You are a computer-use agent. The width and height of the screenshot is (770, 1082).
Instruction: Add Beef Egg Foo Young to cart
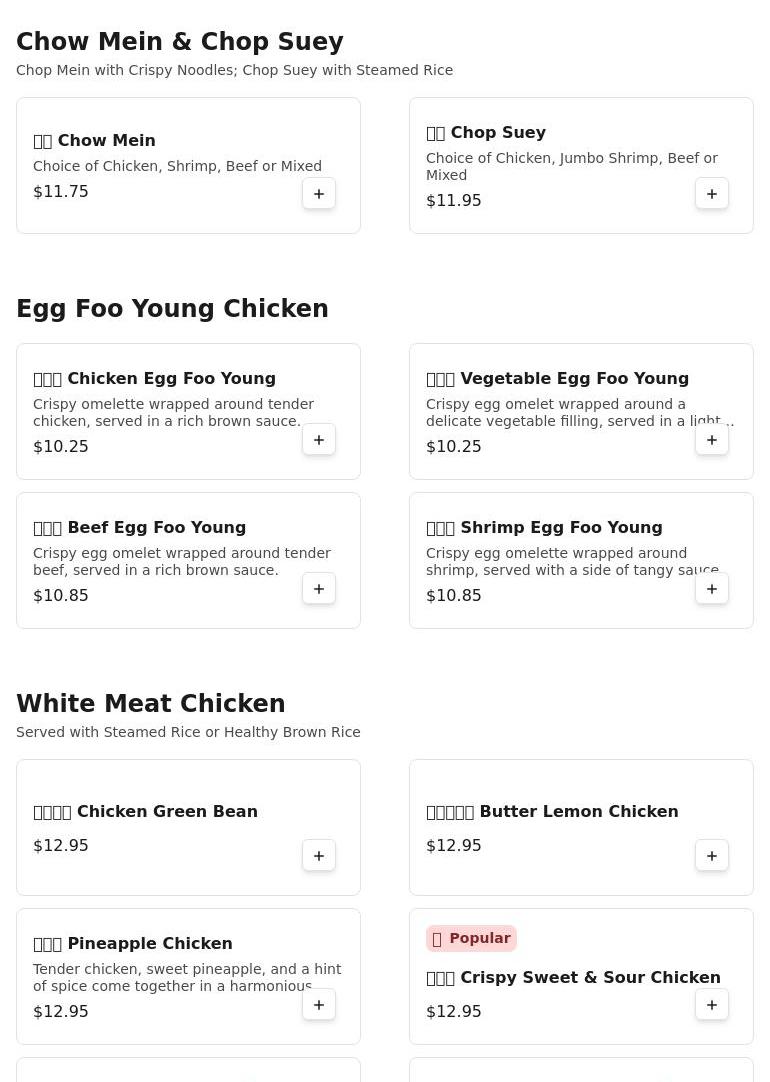[x=319, y=589]
